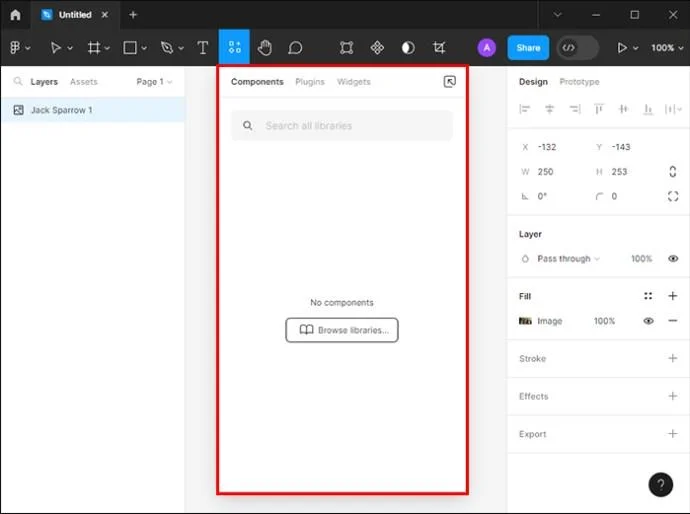Click the Present play icon
Viewport: 690px width, 514px height.
(622, 48)
